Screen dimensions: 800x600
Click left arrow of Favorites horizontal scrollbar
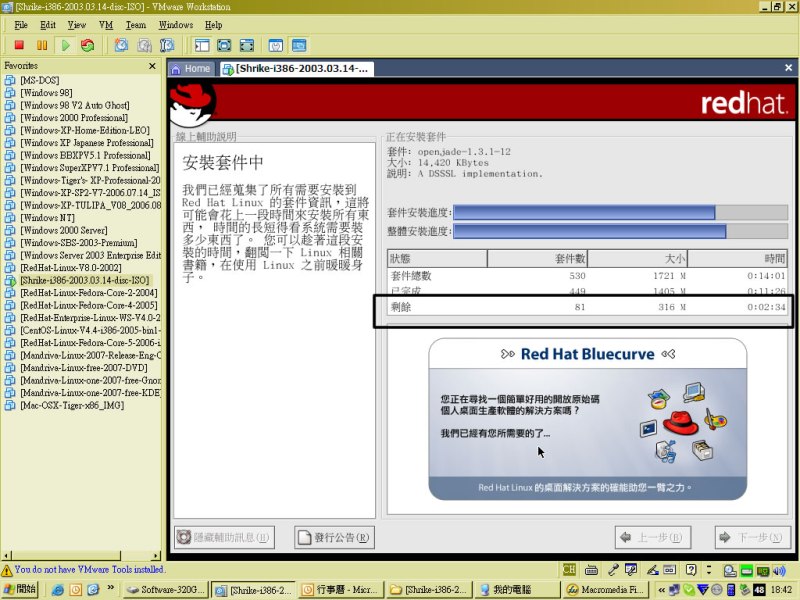click(x=6, y=556)
